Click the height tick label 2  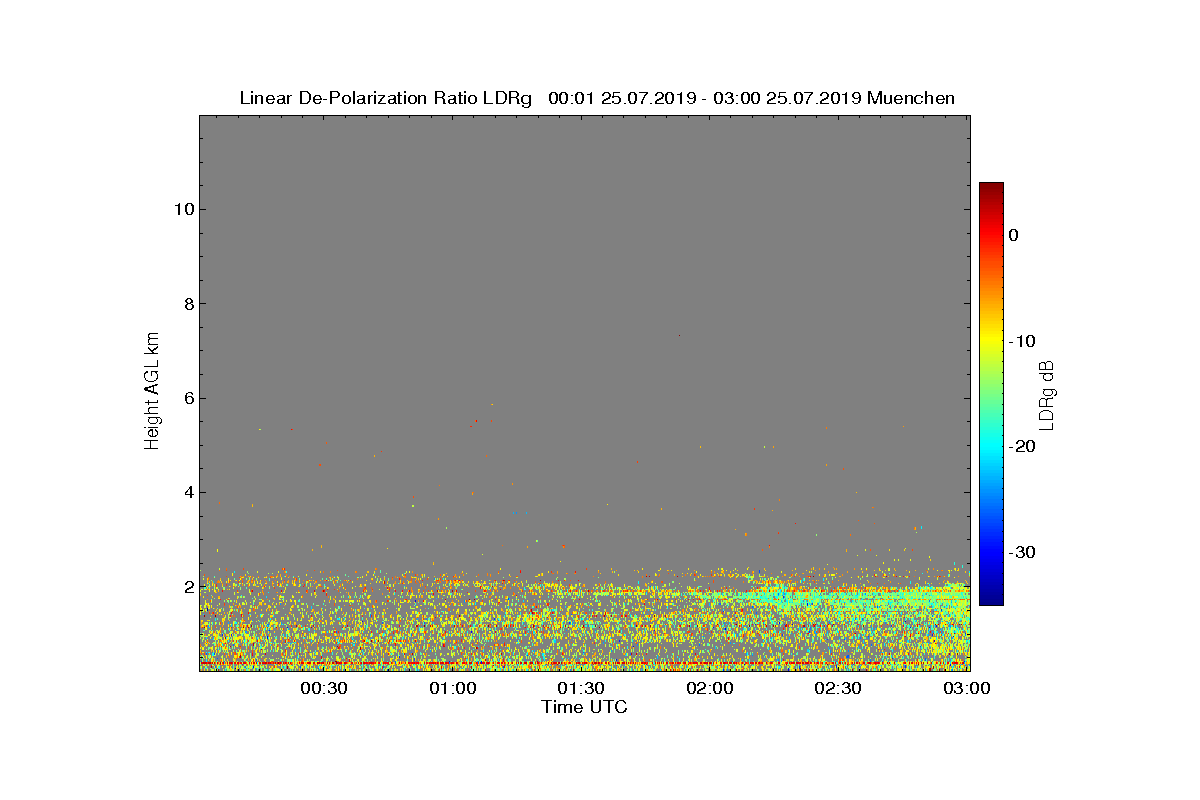click(x=187, y=587)
